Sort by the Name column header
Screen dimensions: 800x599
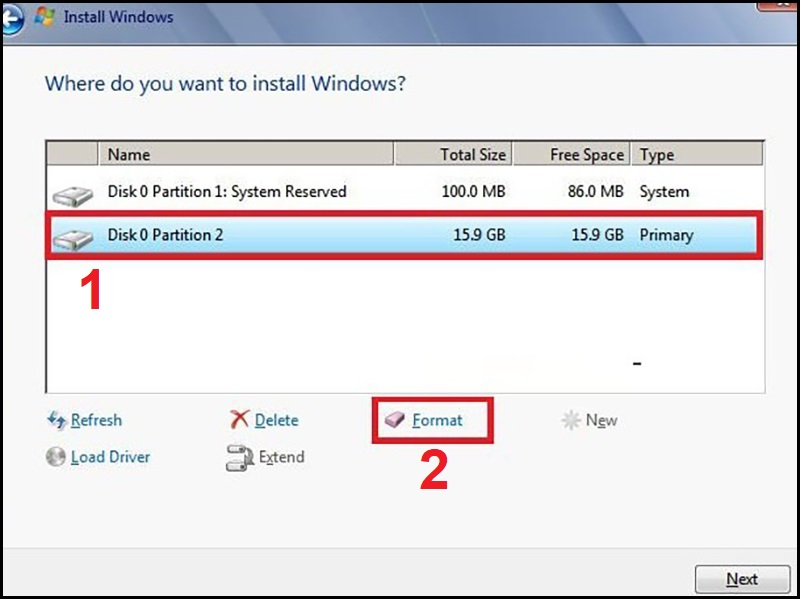click(245, 154)
